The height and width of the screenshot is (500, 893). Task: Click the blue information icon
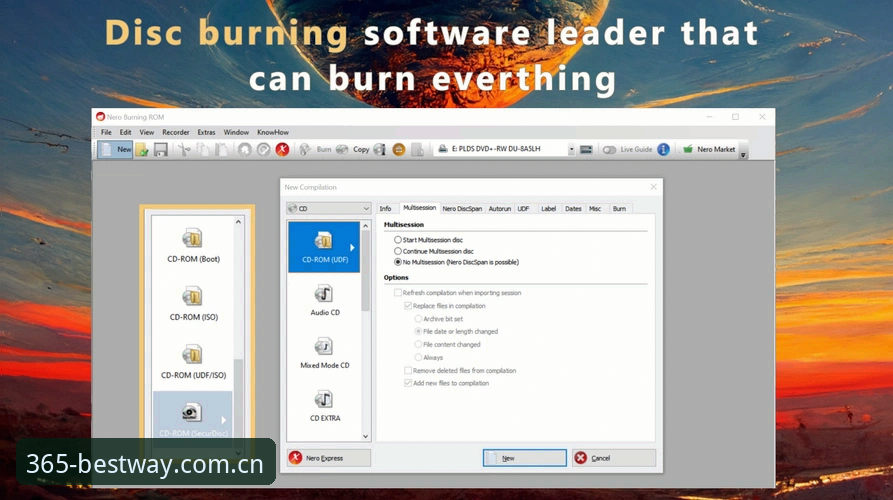tap(663, 149)
